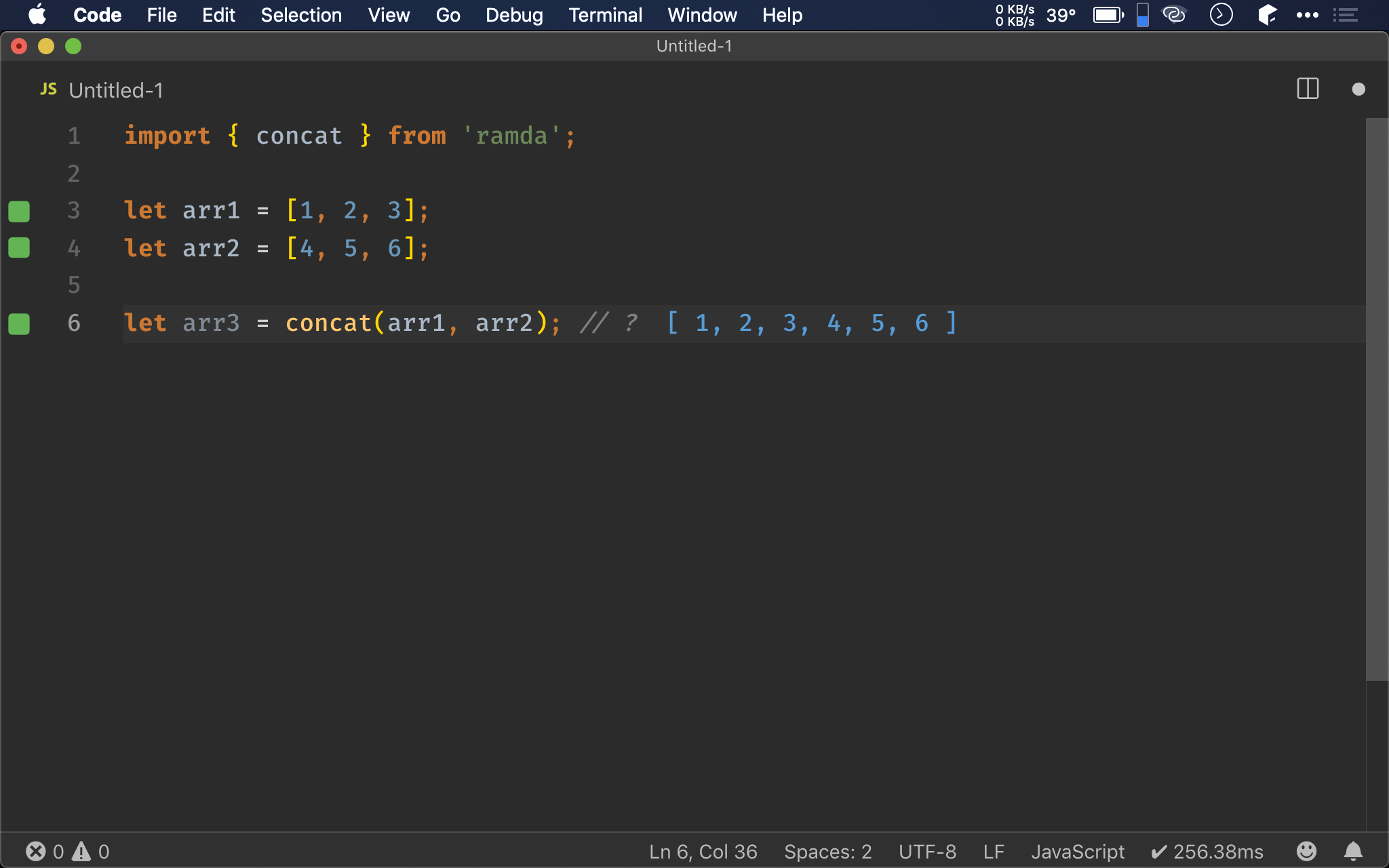Viewport: 1389px width, 868px height.
Task: Click the warnings triangle icon in status bar
Action: tap(81, 851)
